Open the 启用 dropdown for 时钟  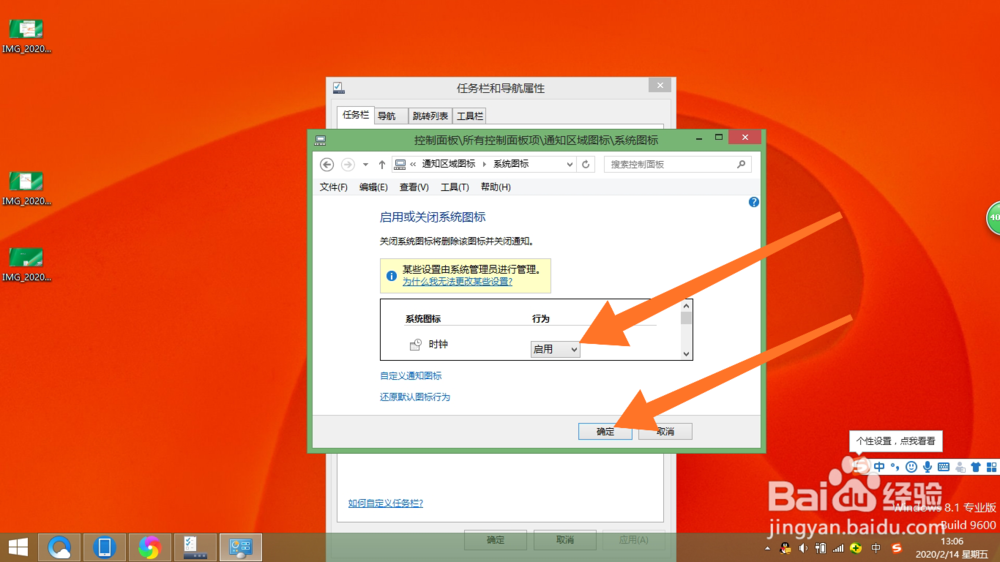click(x=555, y=349)
